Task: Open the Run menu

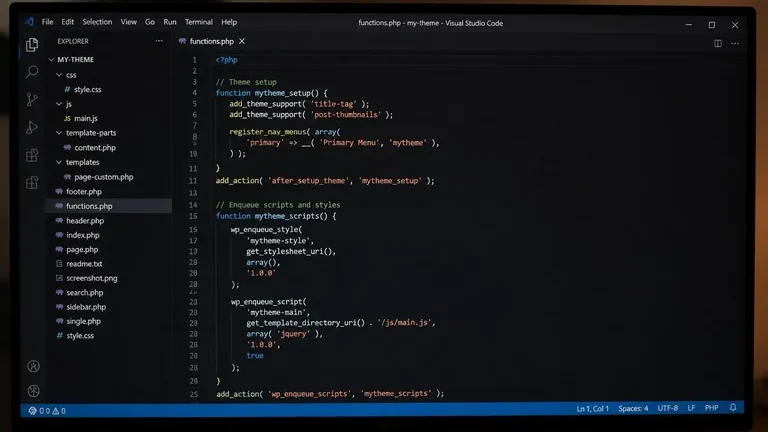Action: pos(170,22)
